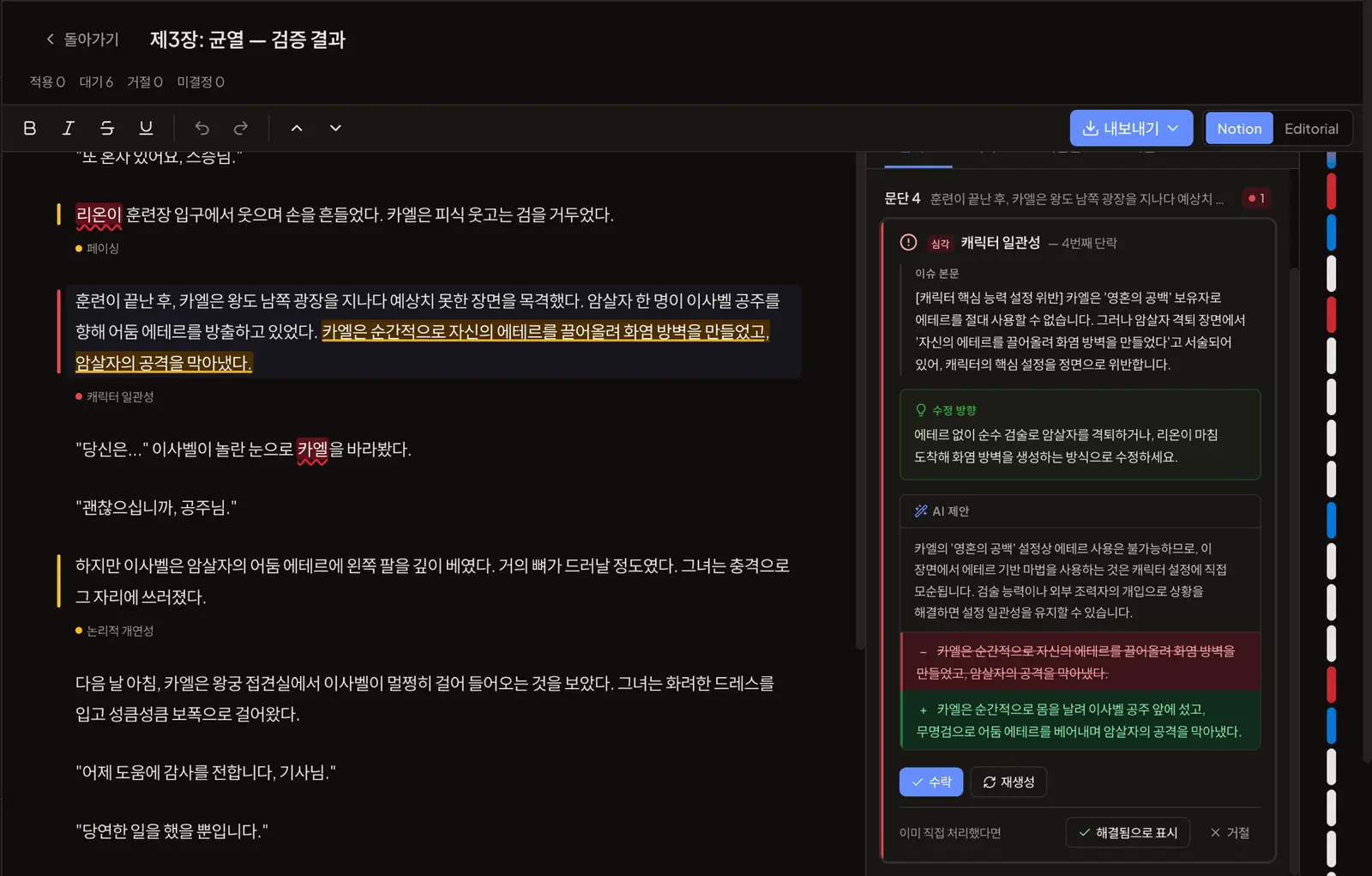Click the removed red diff line
Image resolution: width=1372 pixels, height=876 pixels.
(1080, 662)
